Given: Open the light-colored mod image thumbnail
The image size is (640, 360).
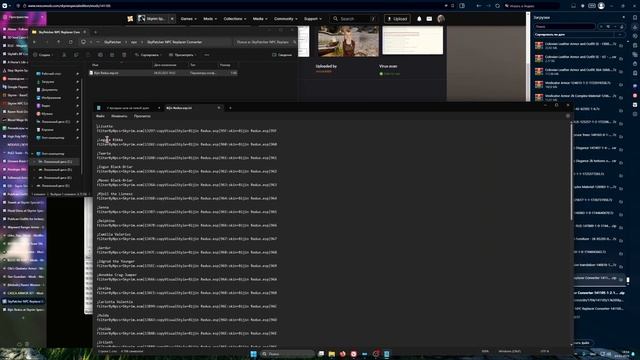Looking at the screenshot, I should coord(413,40).
